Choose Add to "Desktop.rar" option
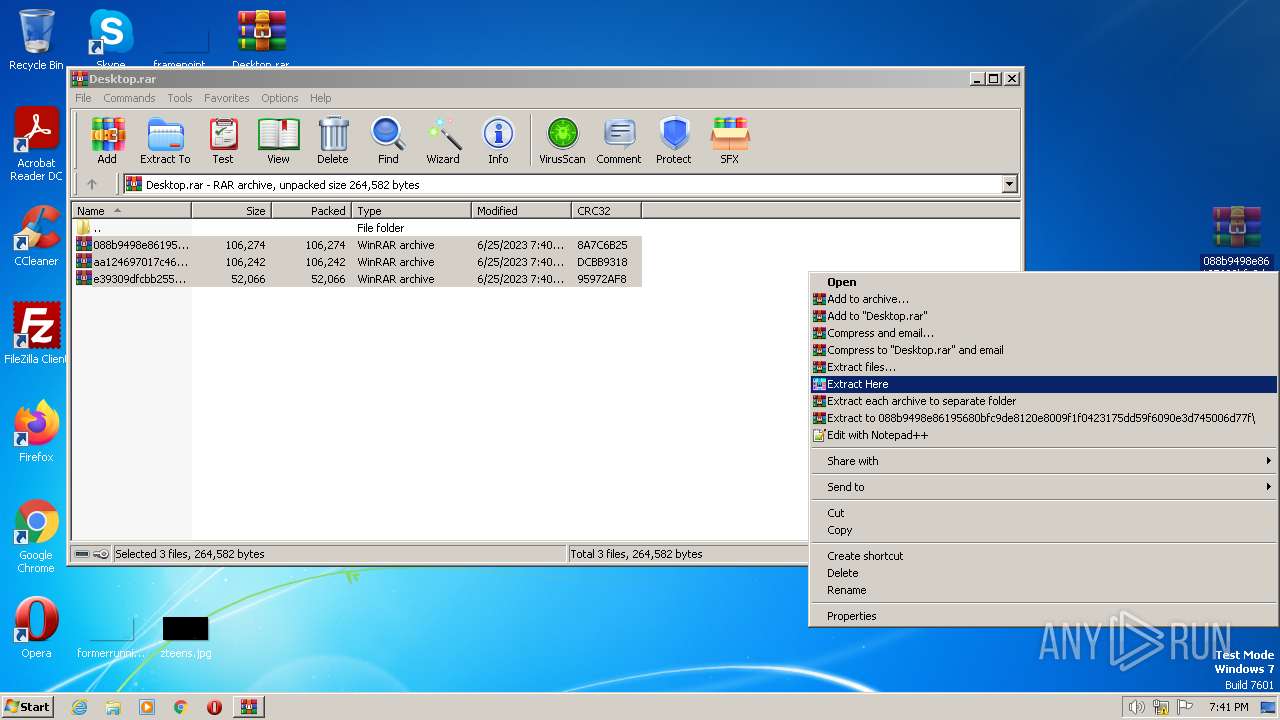 1044,316
